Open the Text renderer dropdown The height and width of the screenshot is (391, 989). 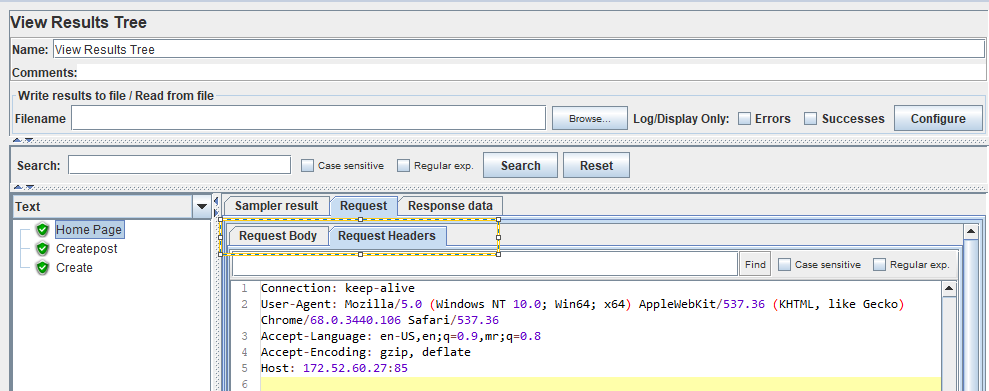[x=202, y=207]
